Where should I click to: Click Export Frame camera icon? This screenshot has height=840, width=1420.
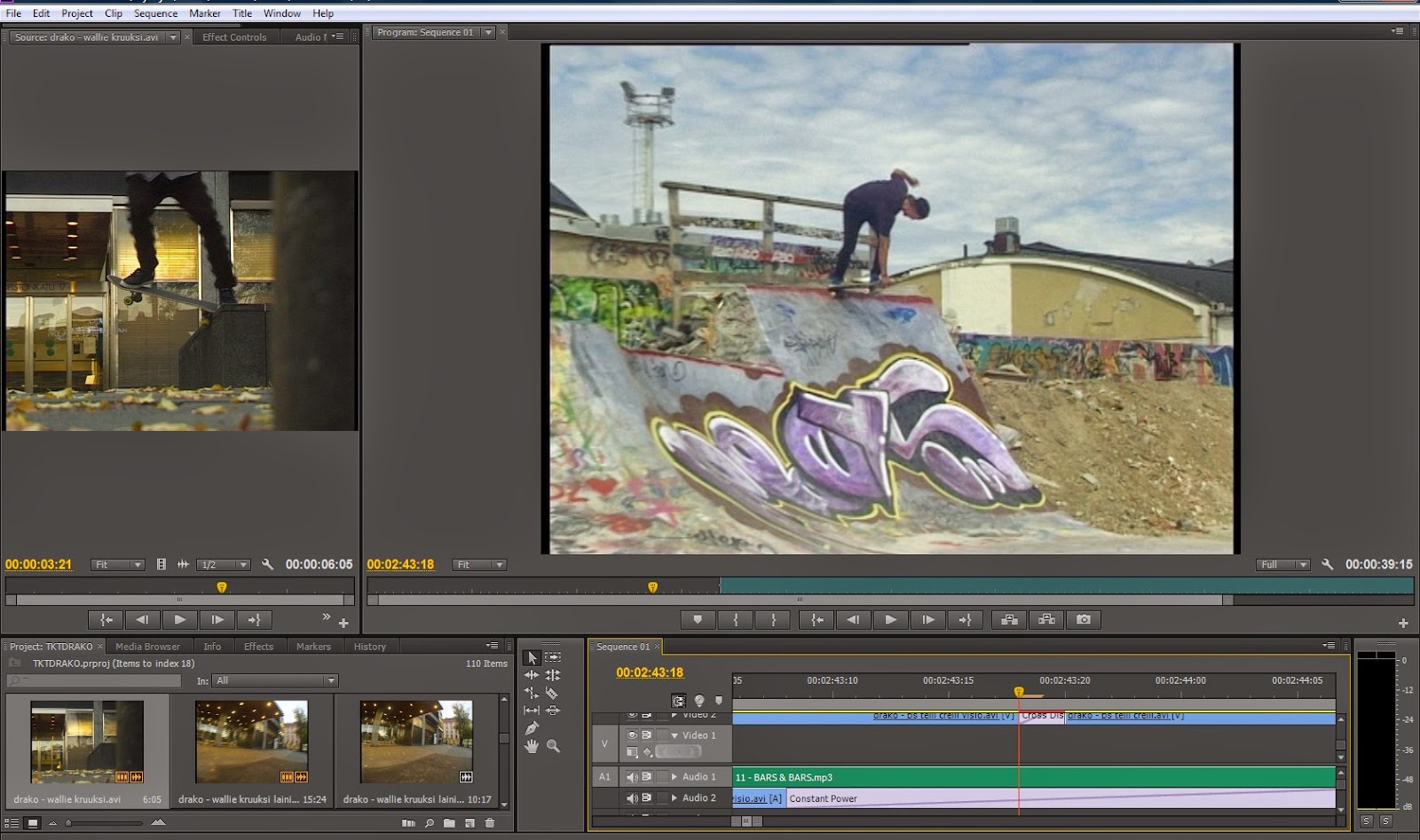(1083, 620)
